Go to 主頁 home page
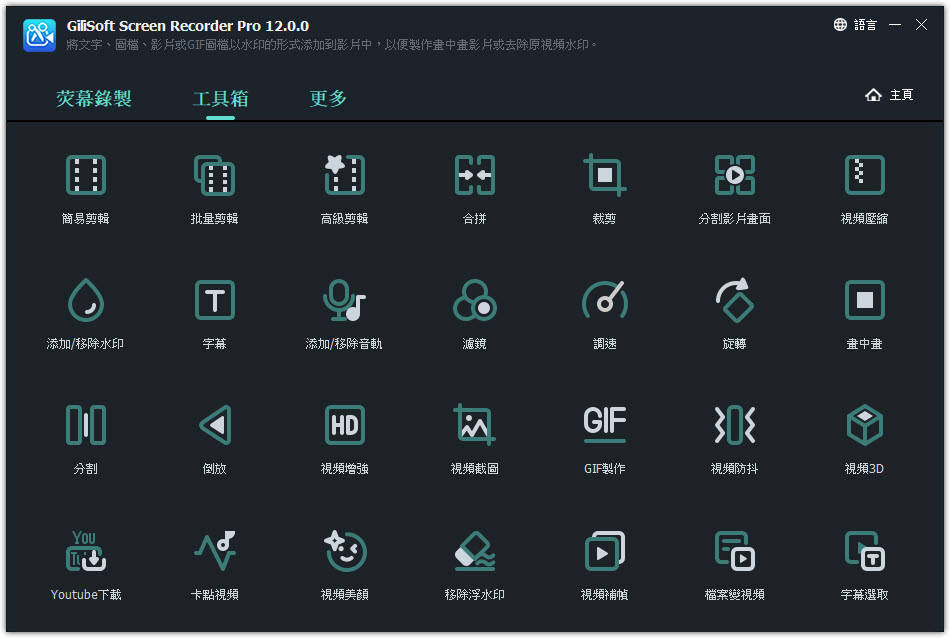The image size is (950, 638). 889,95
